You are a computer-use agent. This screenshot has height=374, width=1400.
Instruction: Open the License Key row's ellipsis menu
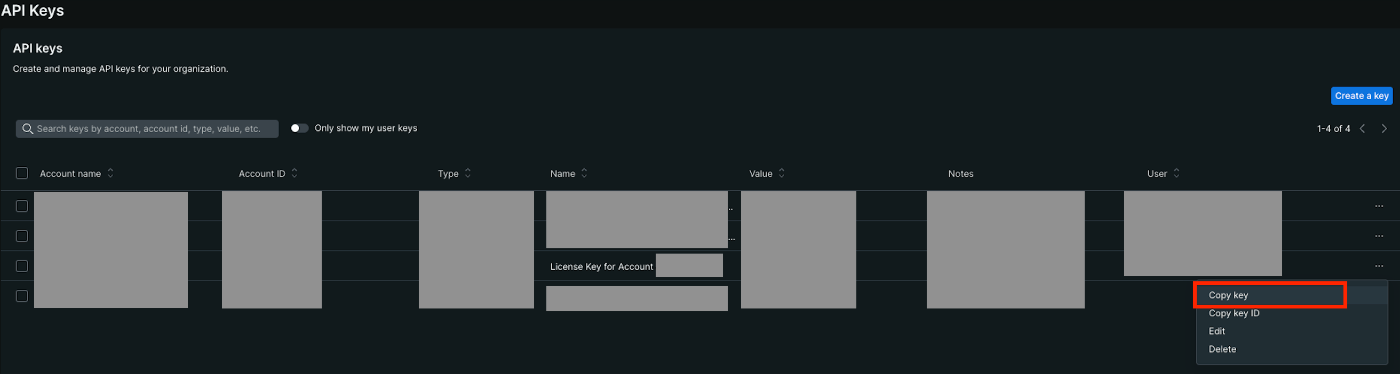point(1379,266)
